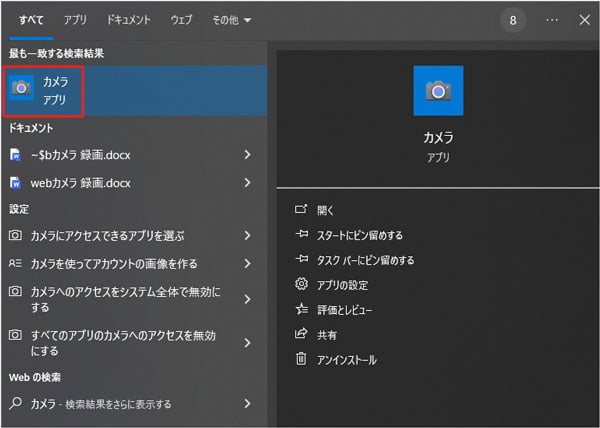
Task: Select the すべて tab
Action: 31,20
